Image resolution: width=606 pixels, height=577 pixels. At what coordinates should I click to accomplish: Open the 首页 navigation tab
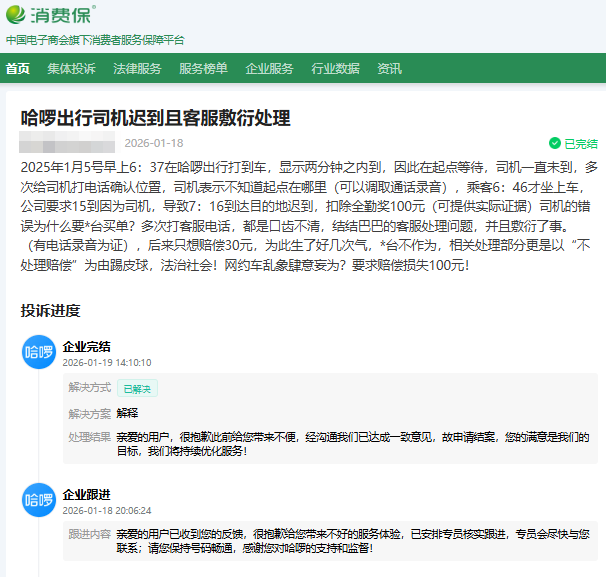18,69
